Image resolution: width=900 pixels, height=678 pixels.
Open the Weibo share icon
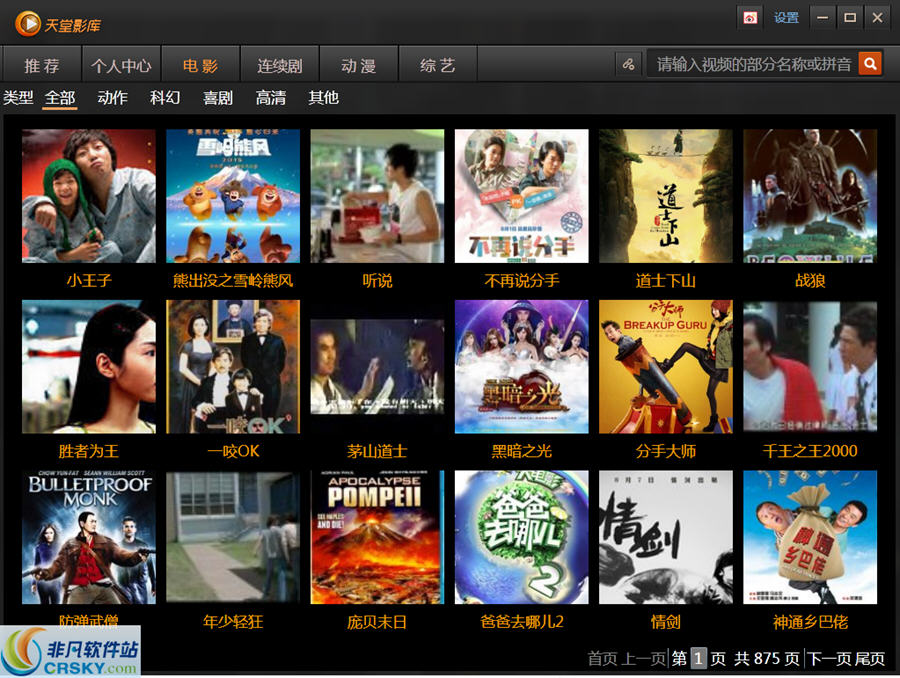(x=750, y=18)
